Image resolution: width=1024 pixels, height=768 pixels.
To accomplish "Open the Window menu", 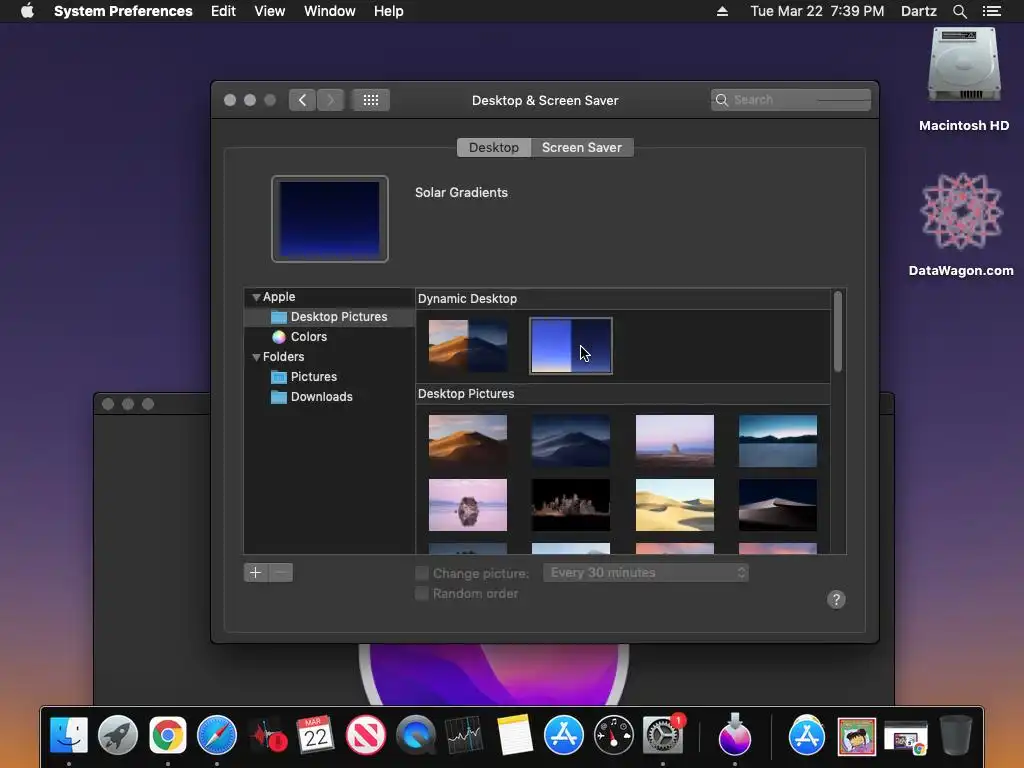I will point(330,11).
